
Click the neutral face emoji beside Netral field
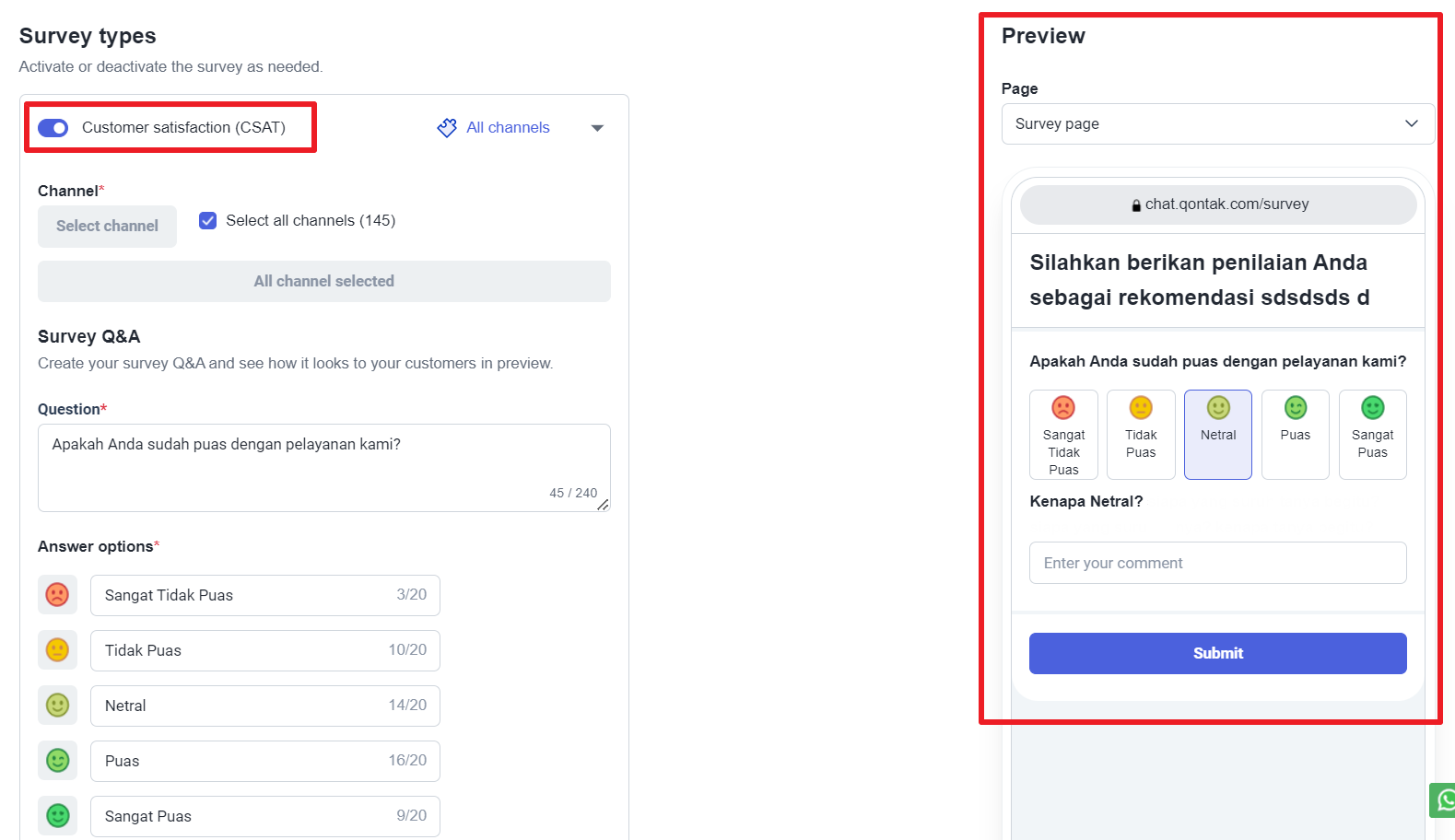(x=57, y=706)
